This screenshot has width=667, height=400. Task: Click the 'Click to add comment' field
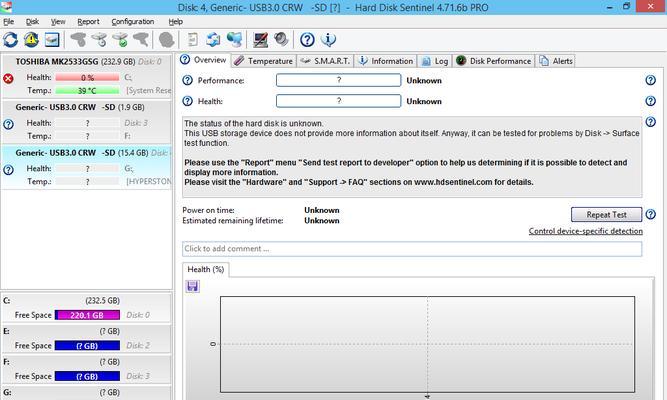[x=412, y=249]
